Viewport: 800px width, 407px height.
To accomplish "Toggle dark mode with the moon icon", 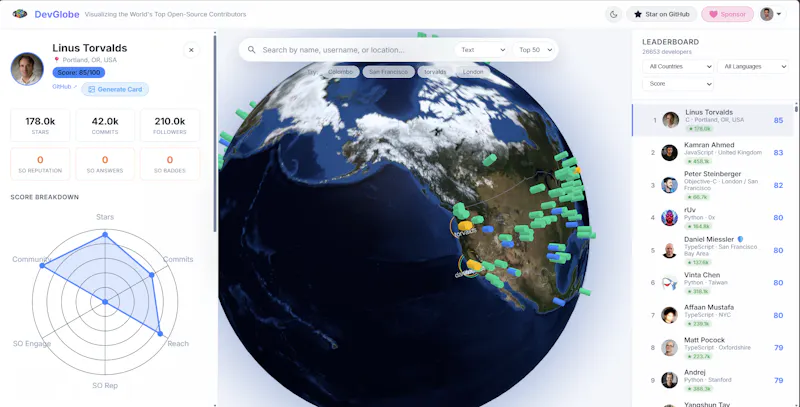I will pos(613,14).
